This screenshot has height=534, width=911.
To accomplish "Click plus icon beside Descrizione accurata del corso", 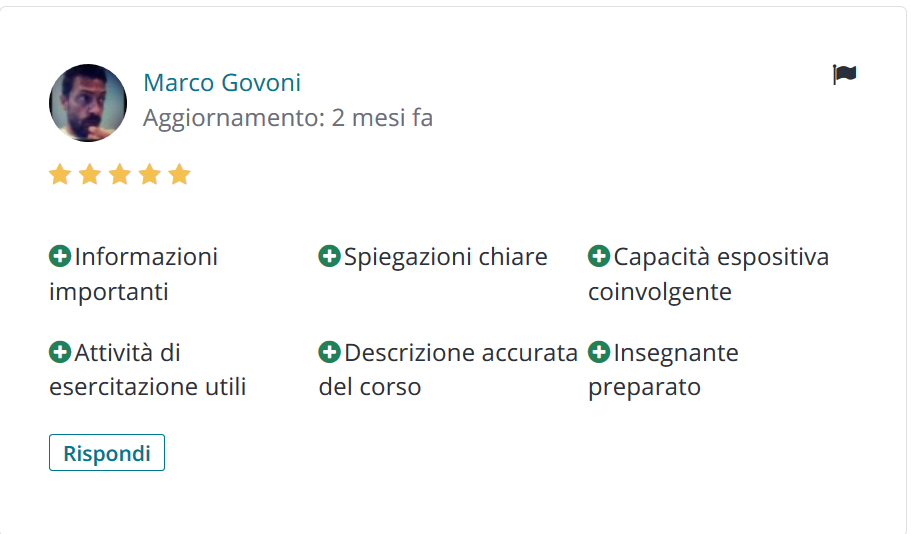I will [x=329, y=352].
